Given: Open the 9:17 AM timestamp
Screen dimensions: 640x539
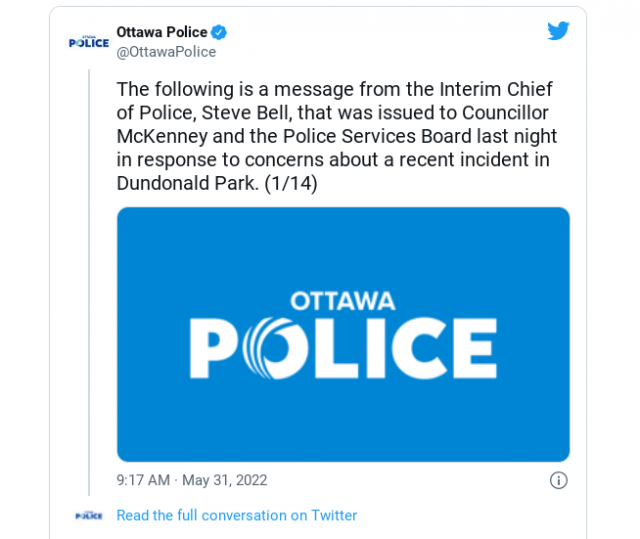Looking at the screenshot, I should coord(143,480).
